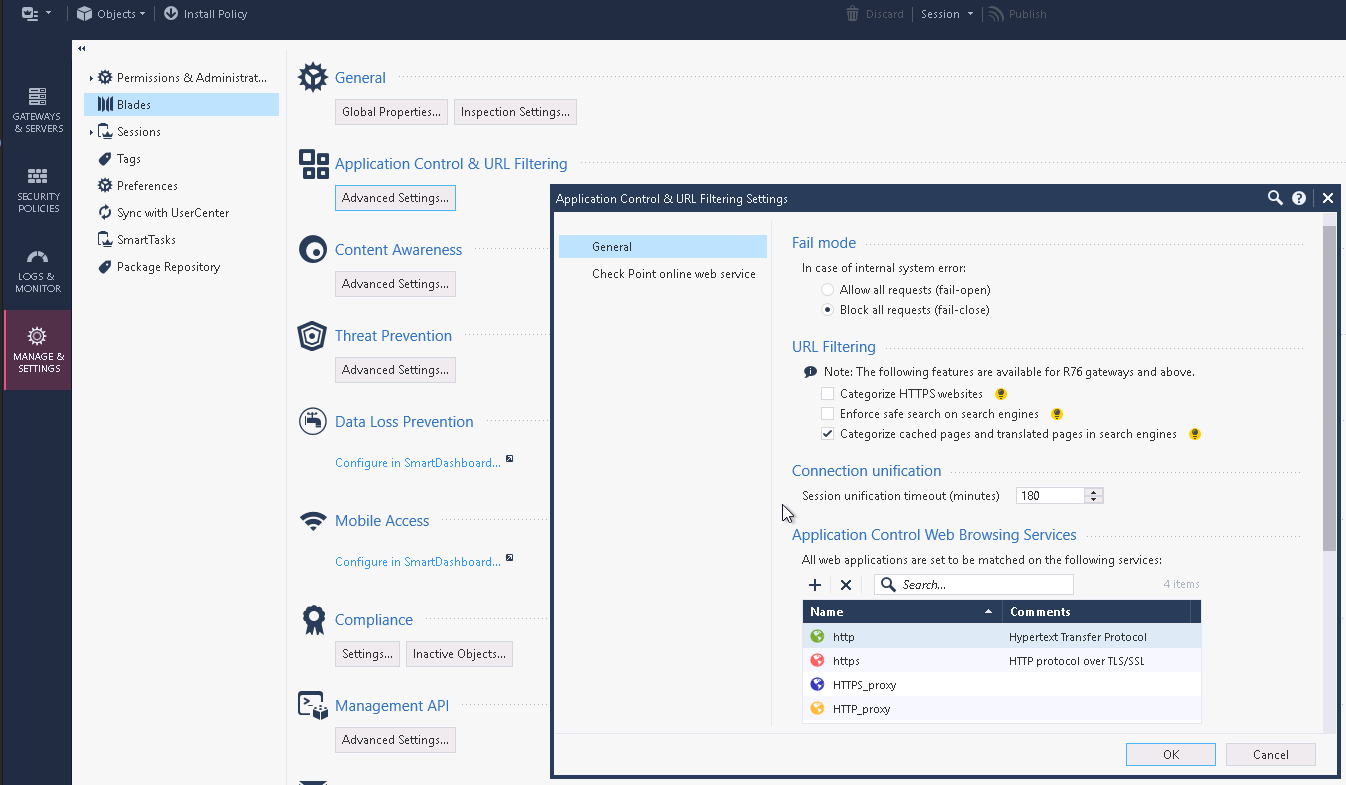
Task: Click the Compliance Settings button
Action: click(367, 654)
